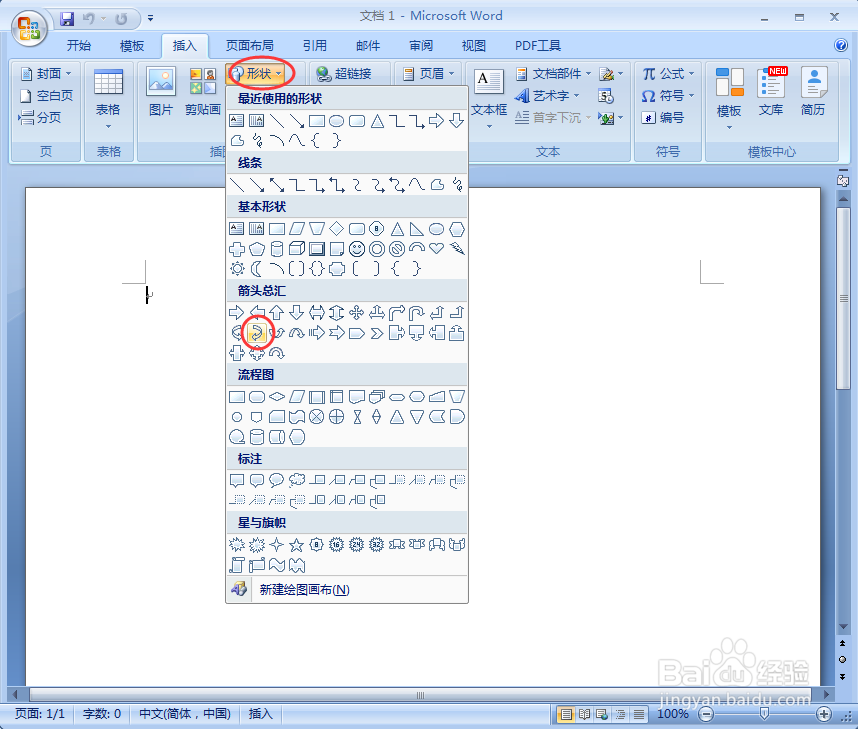This screenshot has width=858, height=729.
Task: Pick the diamond basic shape
Action: pyautogui.click(x=337, y=228)
